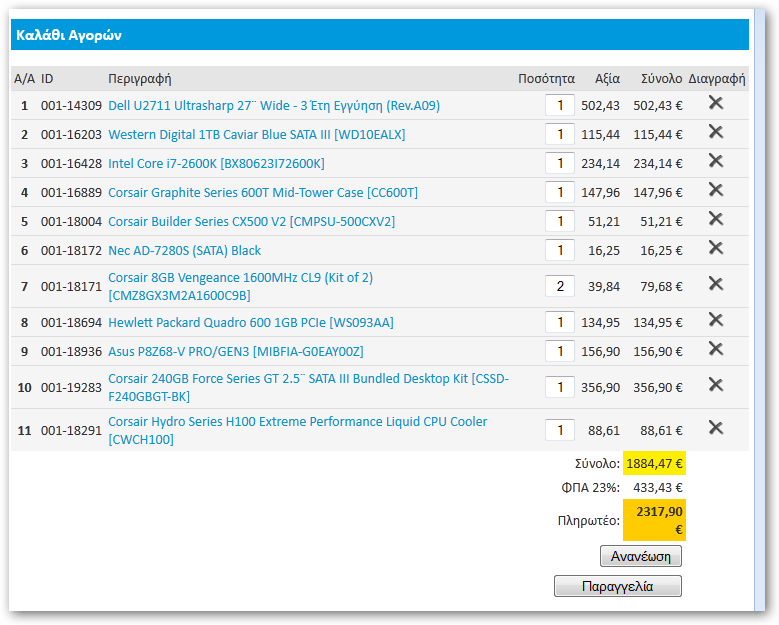
Task: Click the 356,90 € row total
Action: pos(658,388)
